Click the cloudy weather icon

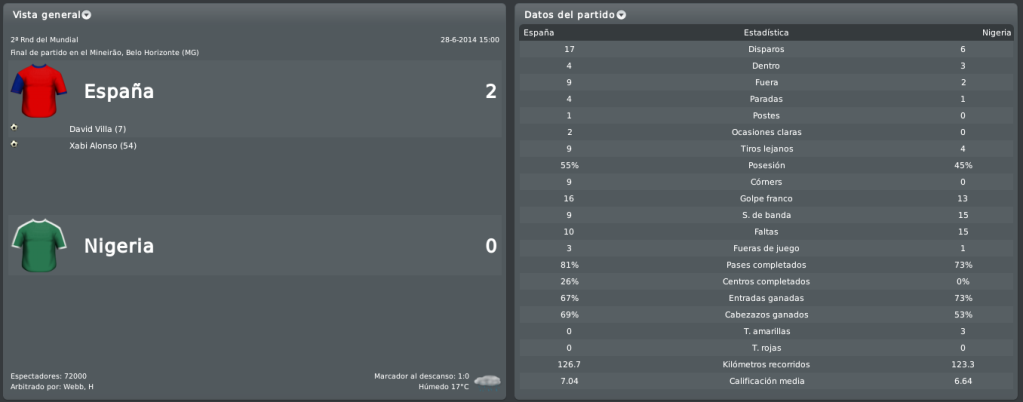[x=487, y=380]
